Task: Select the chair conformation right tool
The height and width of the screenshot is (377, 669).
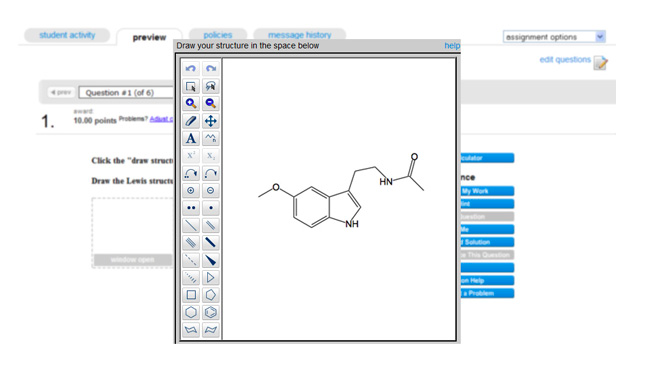Action: pyautogui.click(x=210, y=330)
